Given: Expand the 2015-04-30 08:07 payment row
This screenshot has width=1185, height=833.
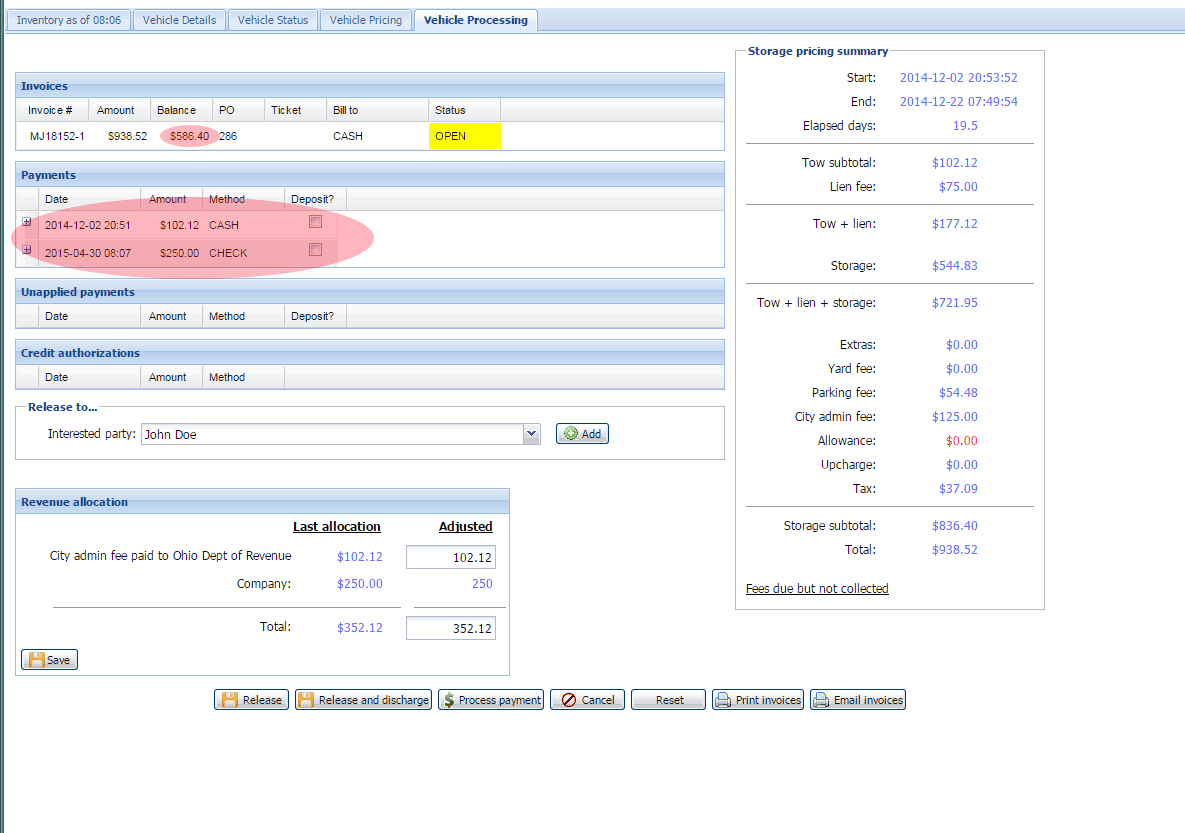Looking at the screenshot, I should pos(27,250).
